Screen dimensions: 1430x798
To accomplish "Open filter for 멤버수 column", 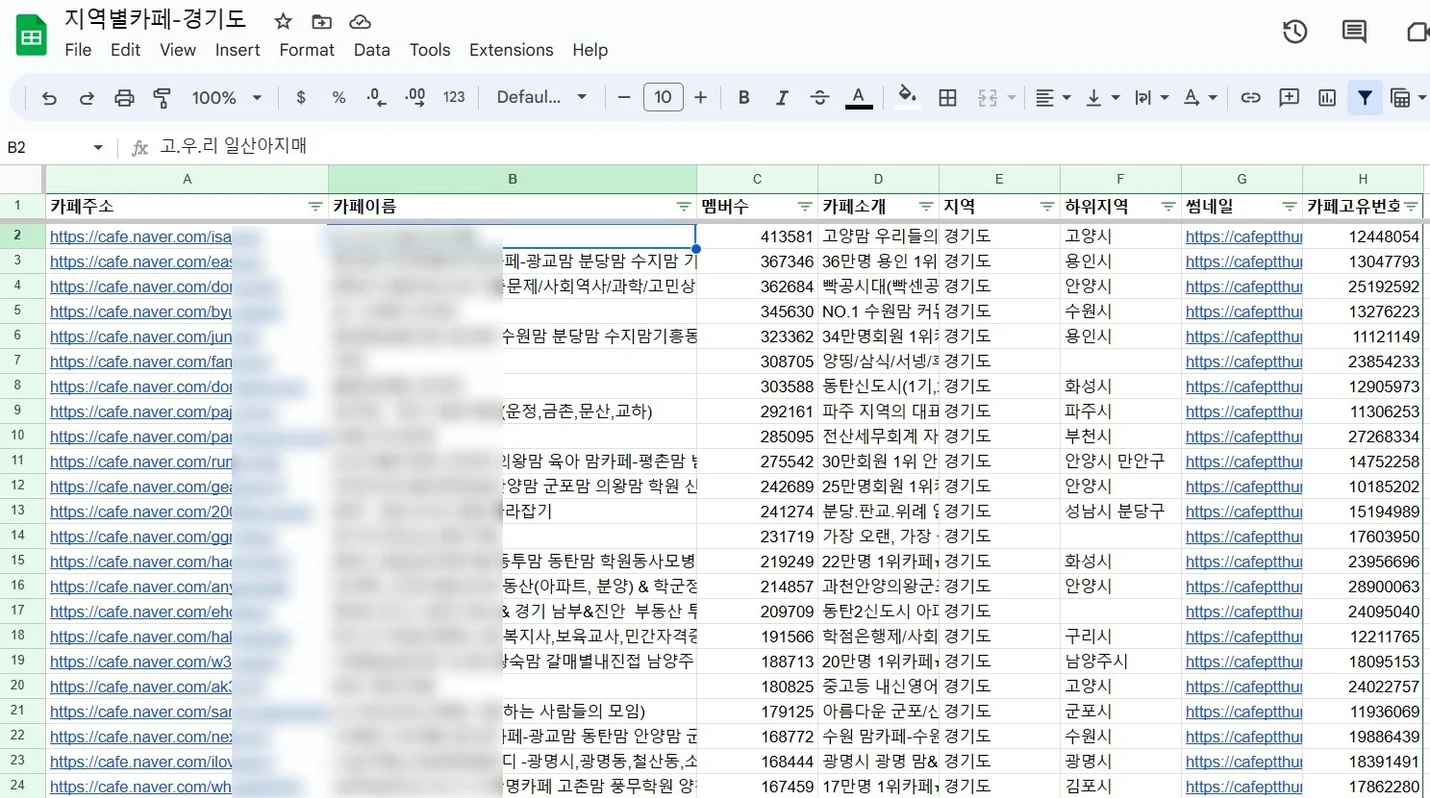I will [805, 207].
